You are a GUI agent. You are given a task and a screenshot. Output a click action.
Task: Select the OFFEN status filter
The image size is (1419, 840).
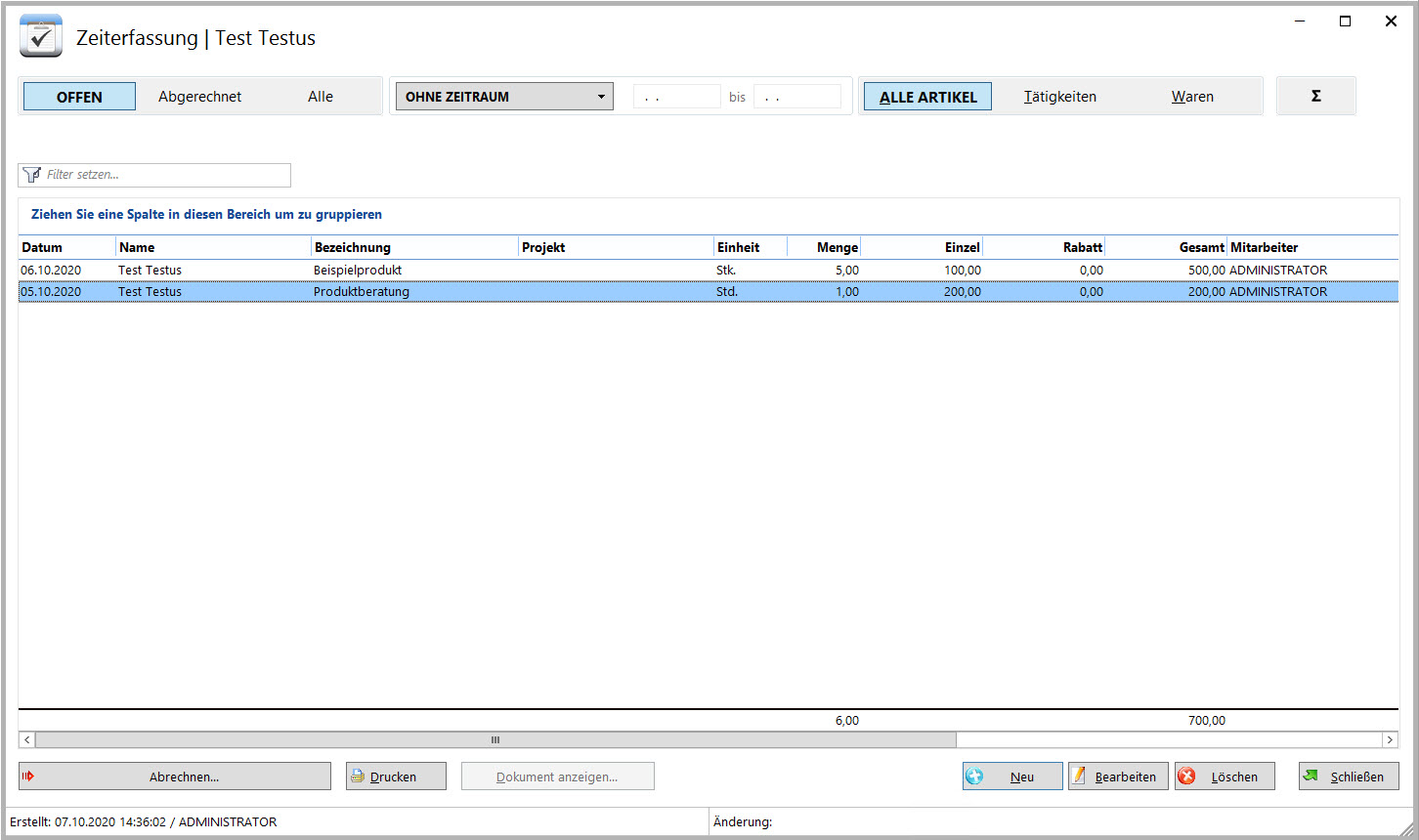pyautogui.click(x=79, y=97)
